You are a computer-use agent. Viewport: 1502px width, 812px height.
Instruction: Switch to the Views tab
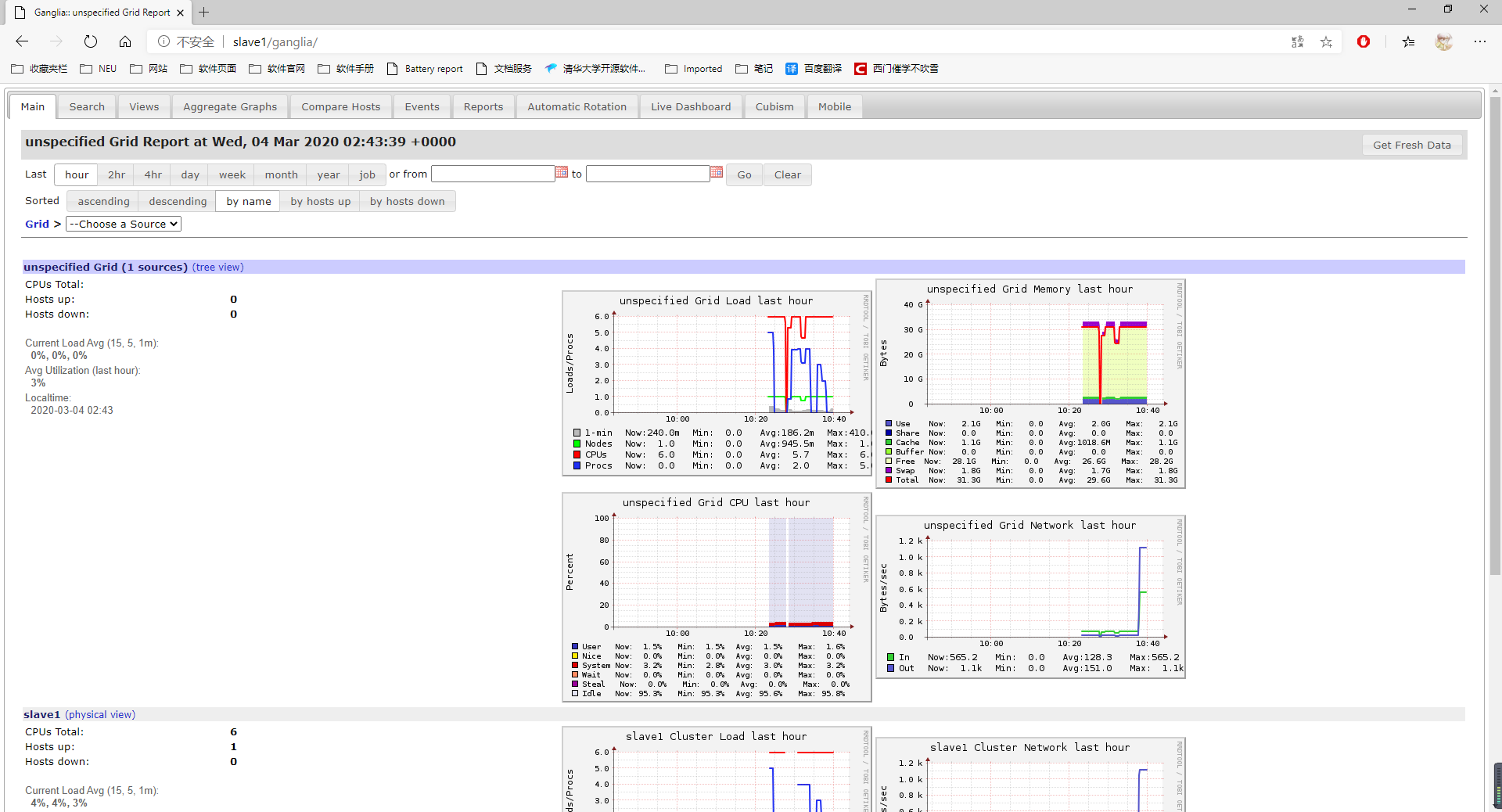coord(144,106)
